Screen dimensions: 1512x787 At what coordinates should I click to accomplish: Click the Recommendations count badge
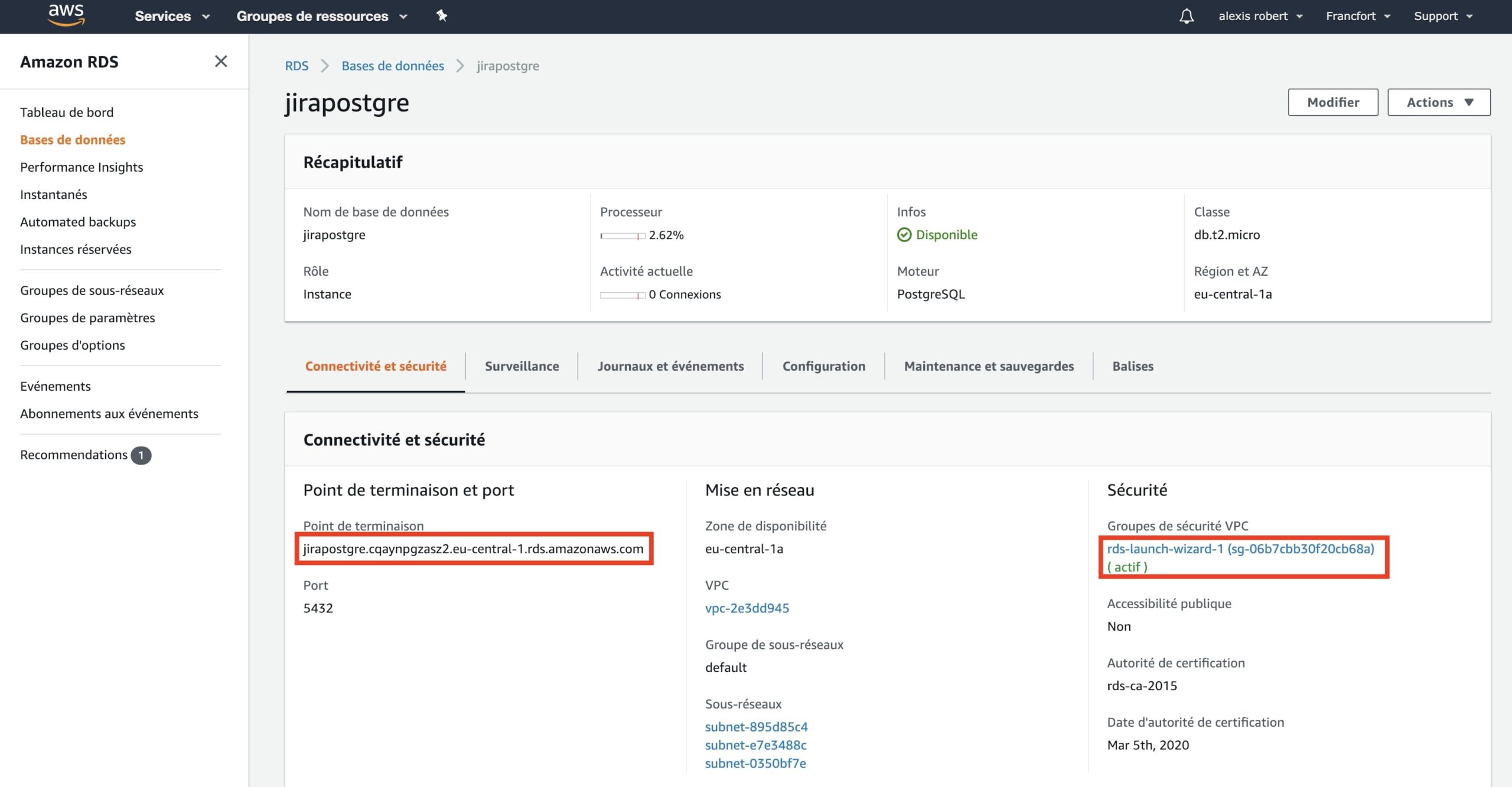click(141, 455)
